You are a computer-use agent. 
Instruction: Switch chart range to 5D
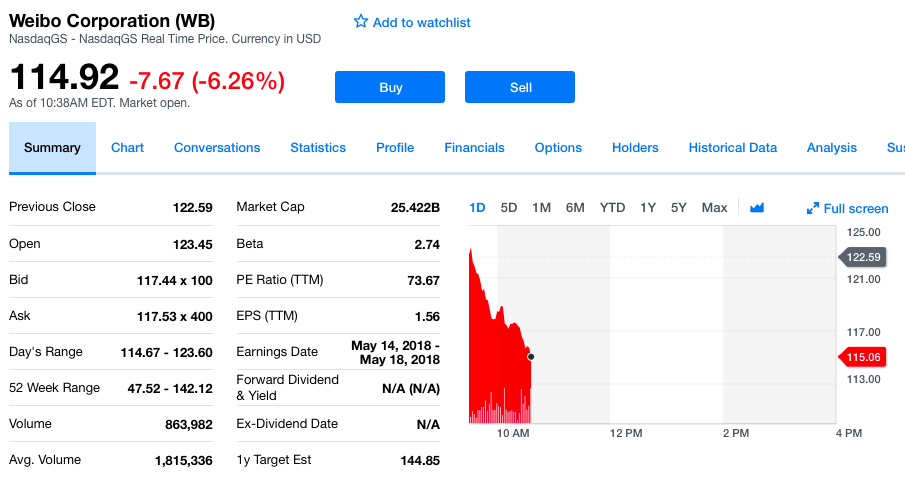509,208
